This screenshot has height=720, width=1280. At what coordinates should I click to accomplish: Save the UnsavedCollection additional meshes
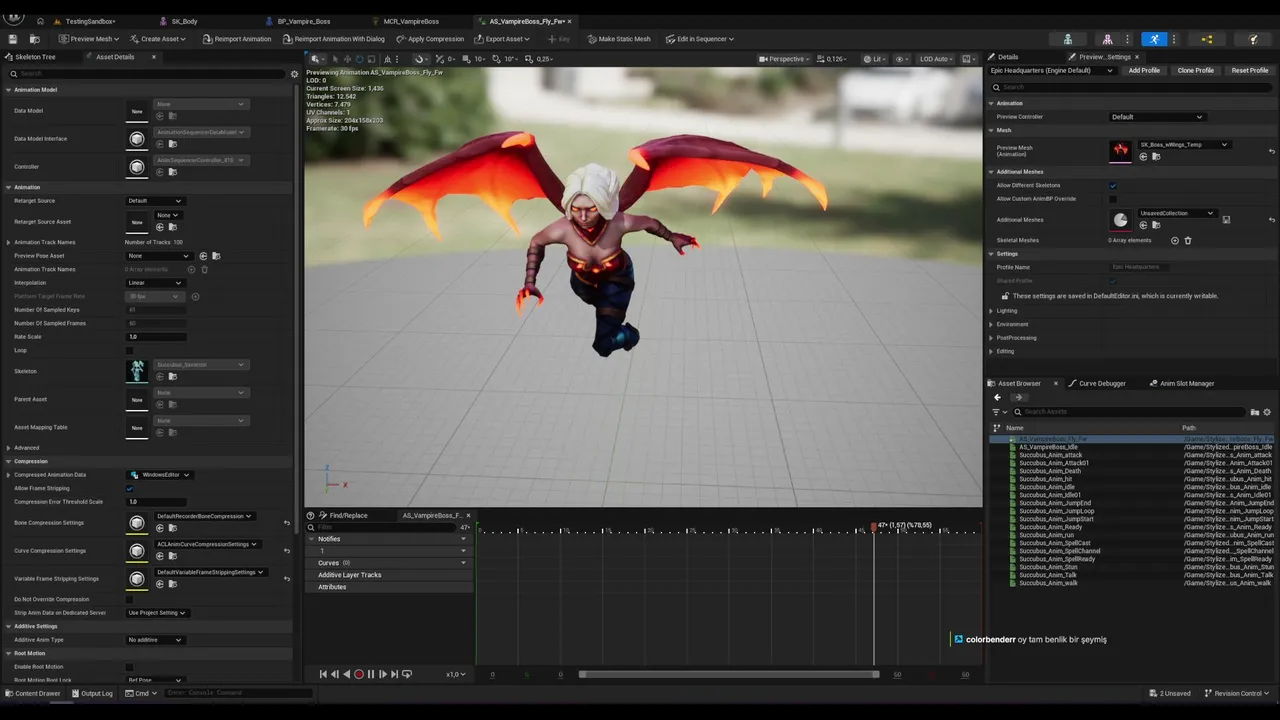click(x=1226, y=220)
